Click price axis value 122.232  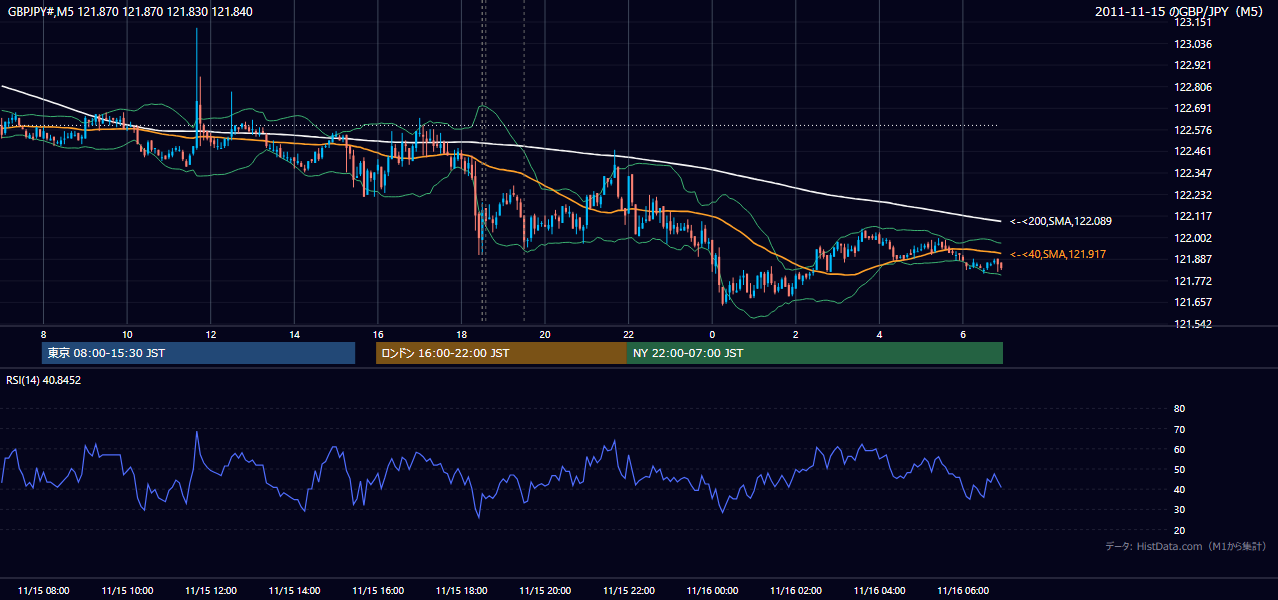[x=1192, y=195]
